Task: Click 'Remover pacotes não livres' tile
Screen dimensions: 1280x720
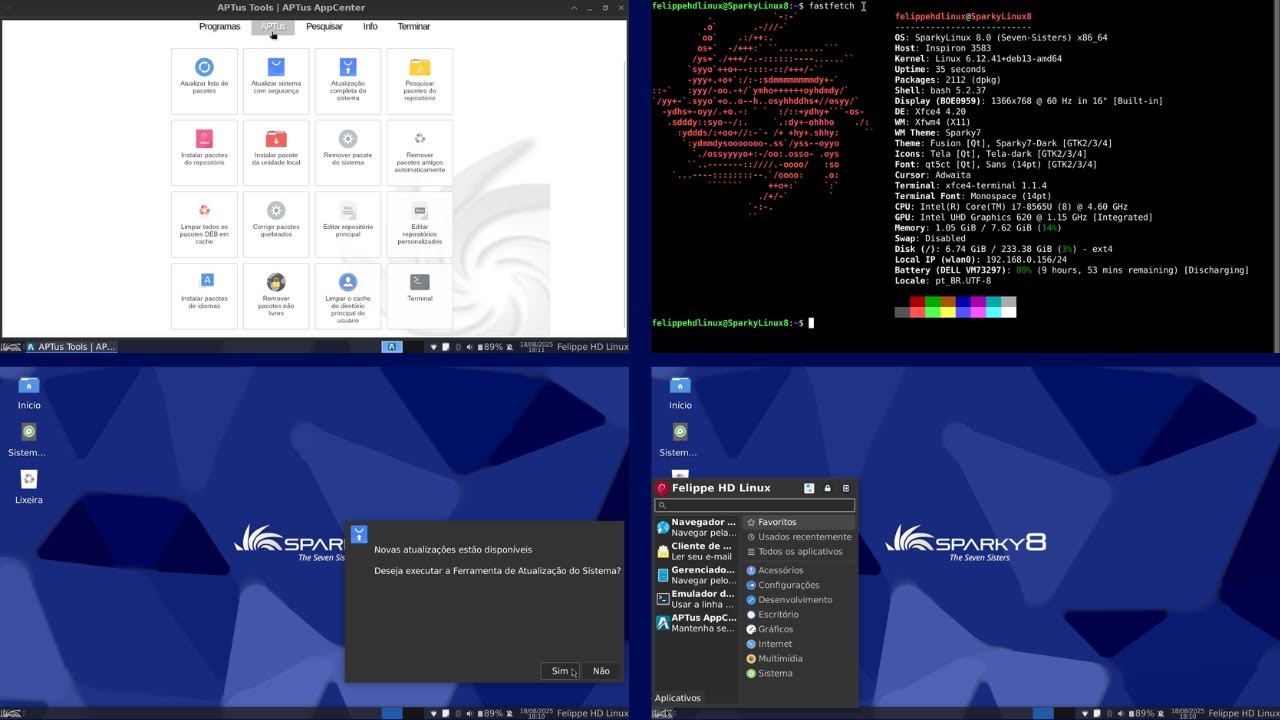Action: (276, 297)
